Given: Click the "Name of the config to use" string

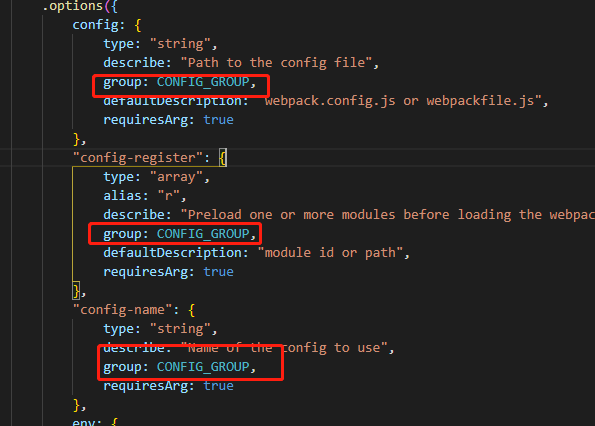Looking at the screenshot, I should [x=284, y=348].
